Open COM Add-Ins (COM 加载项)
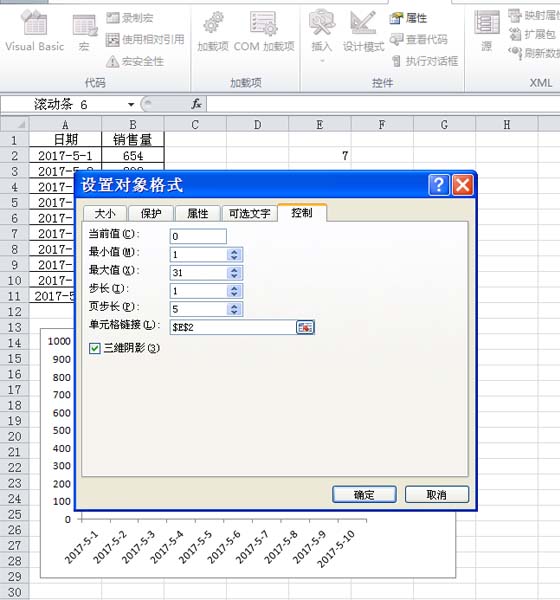 pyautogui.click(x=264, y=31)
